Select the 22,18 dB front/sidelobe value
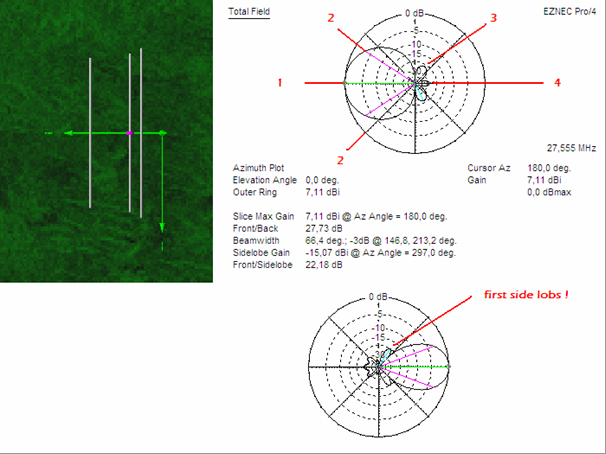 323,265
